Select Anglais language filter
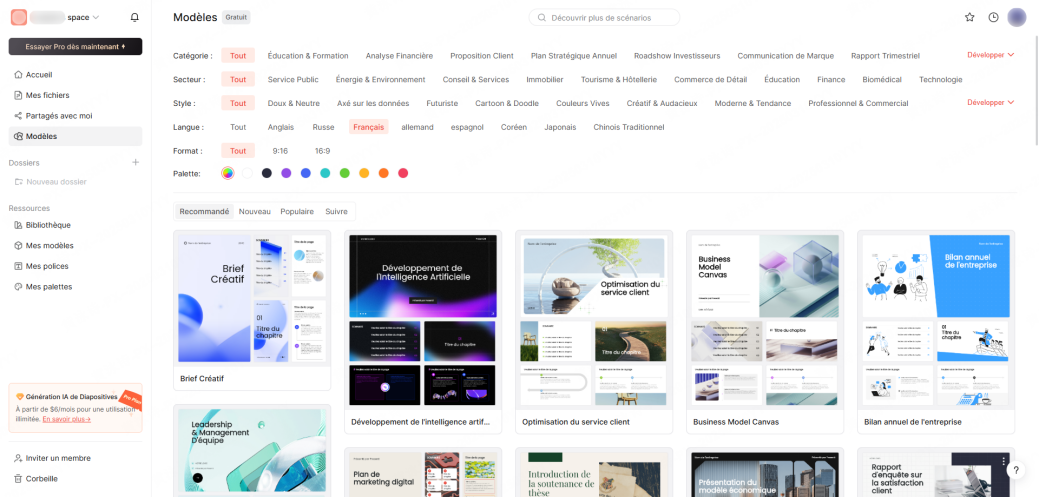The width and height of the screenshot is (1039, 497). point(281,127)
